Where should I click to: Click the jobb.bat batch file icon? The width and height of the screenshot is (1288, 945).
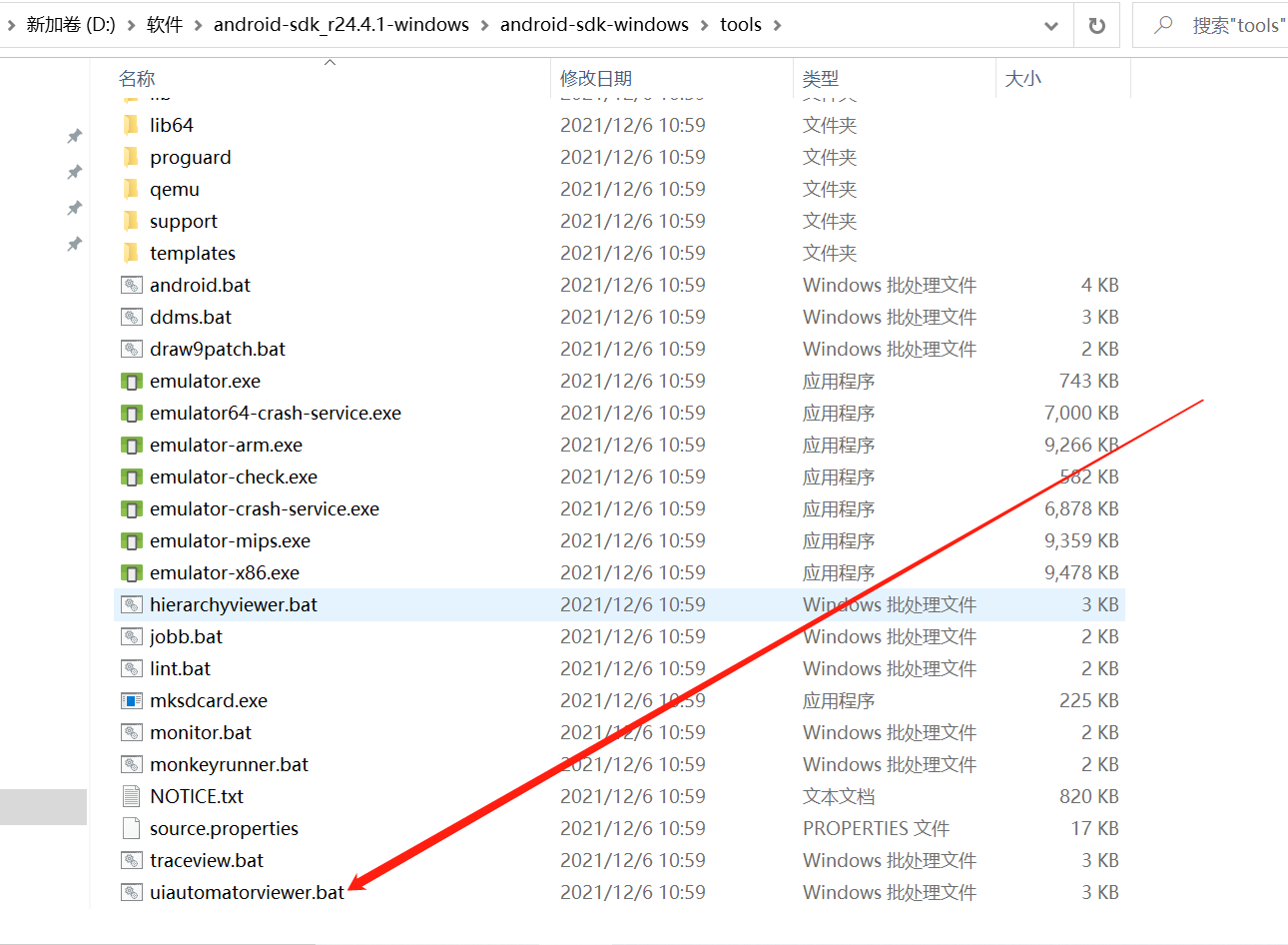(x=131, y=636)
